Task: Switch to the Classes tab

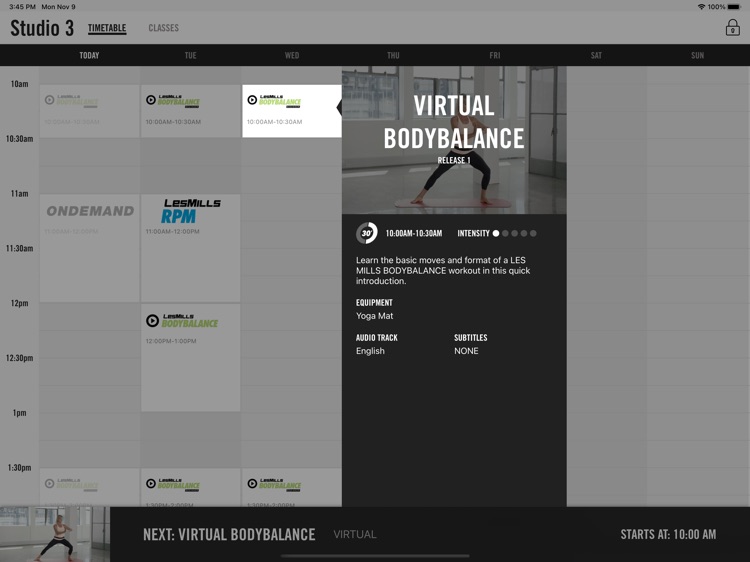Action: [164, 28]
